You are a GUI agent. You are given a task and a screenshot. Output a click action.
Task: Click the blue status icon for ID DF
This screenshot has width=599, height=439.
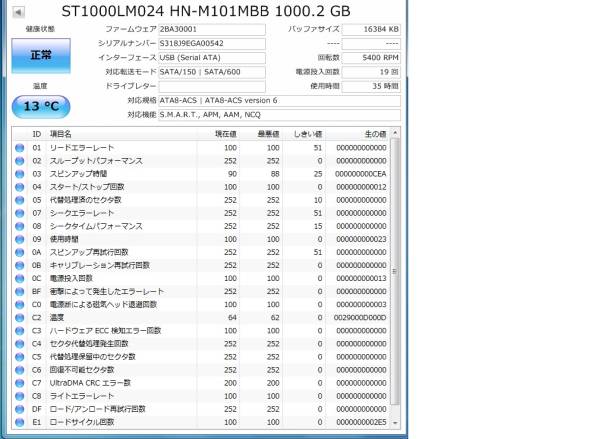tap(19, 409)
